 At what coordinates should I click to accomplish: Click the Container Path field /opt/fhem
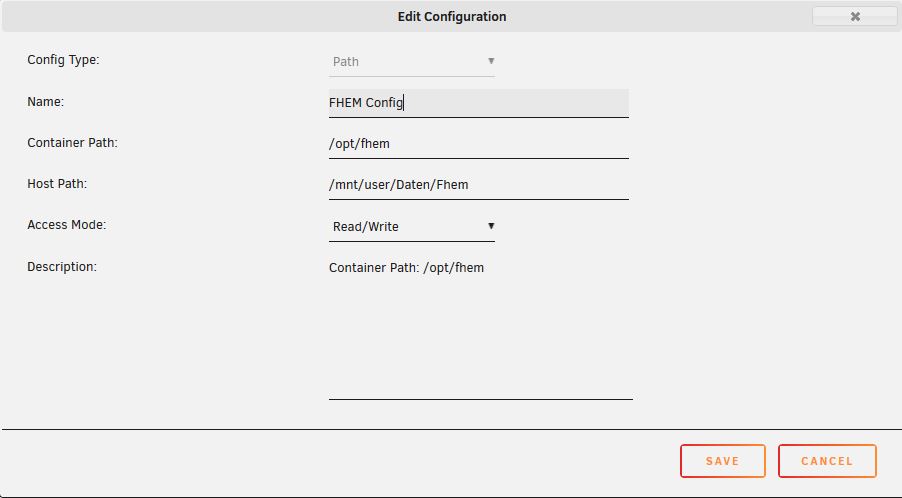pyautogui.click(x=479, y=144)
